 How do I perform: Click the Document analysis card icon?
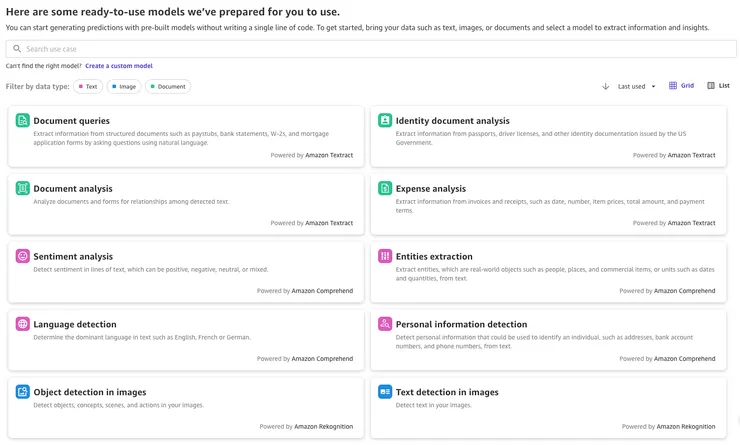(22, 188)
